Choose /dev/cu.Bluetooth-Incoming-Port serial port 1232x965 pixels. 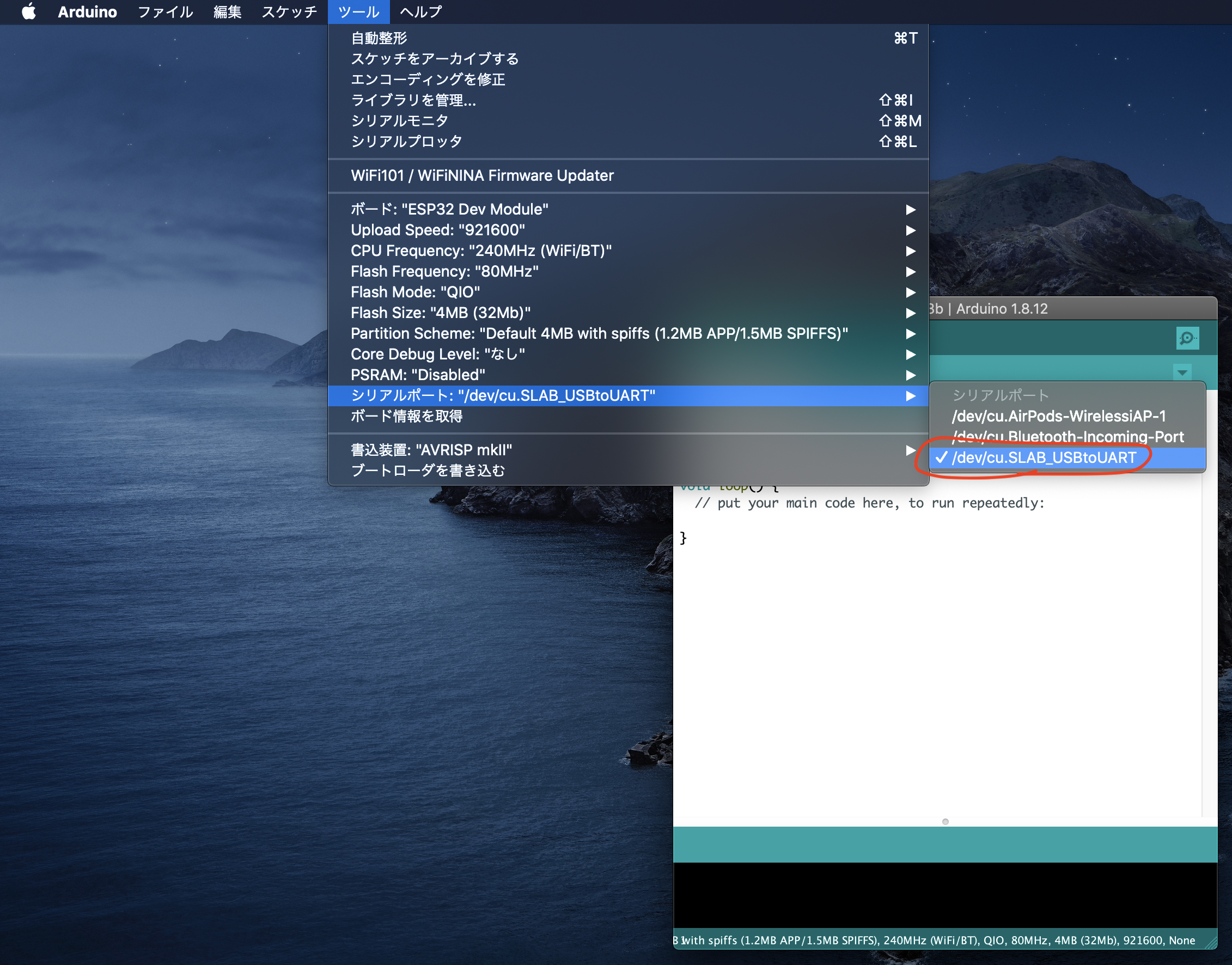coord(1067,437)
